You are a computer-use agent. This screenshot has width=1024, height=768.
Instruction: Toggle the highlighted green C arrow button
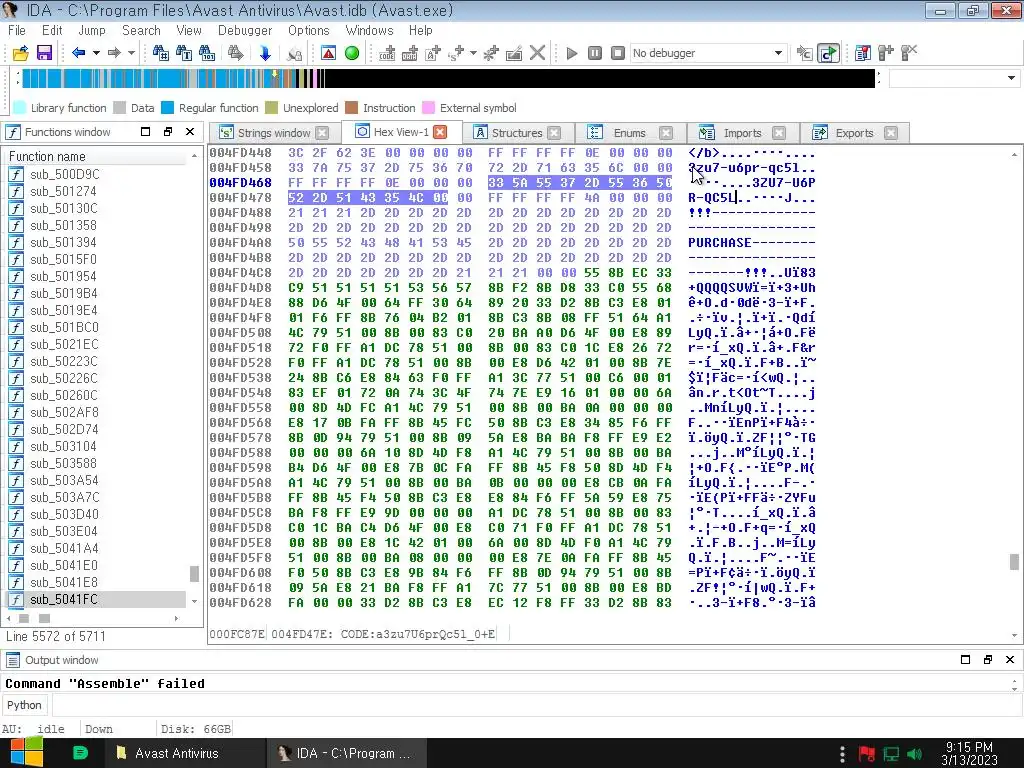(x=828, y=53)
